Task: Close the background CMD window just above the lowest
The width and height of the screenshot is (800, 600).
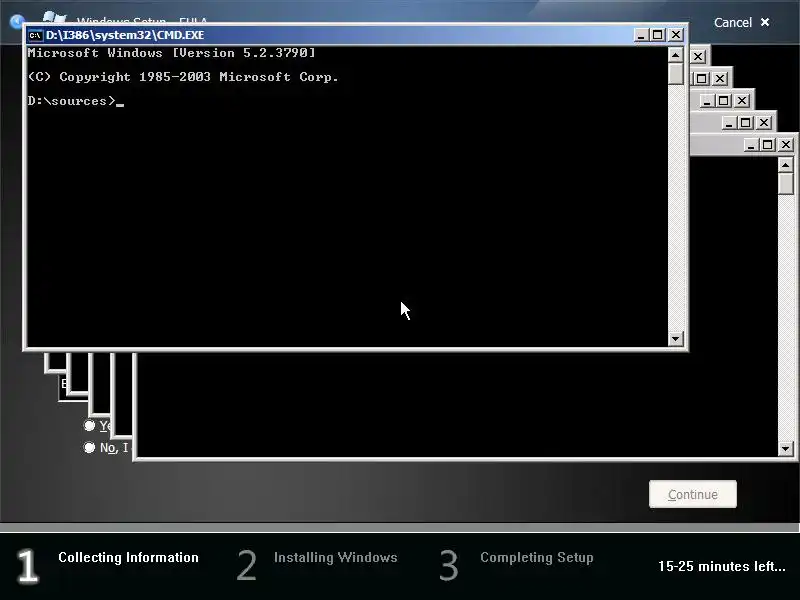Action: coord(764,123)
